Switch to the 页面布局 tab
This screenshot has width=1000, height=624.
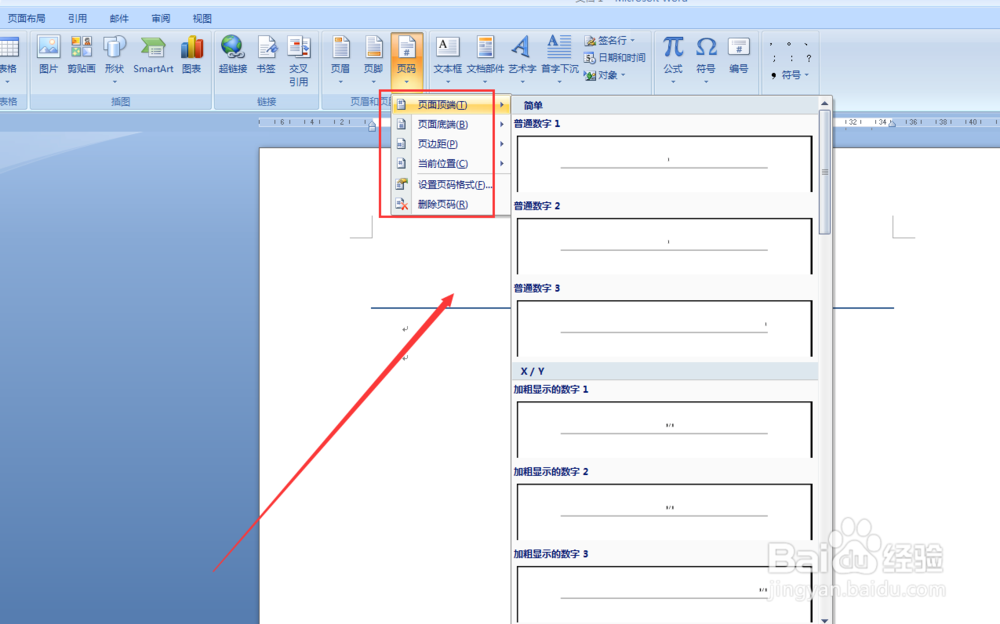pyautogui.click(x=26, y=19)
